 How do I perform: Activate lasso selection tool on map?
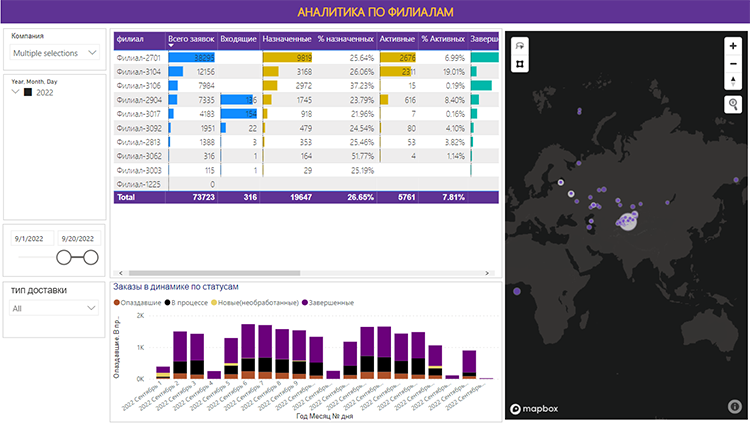click(x=519, y=45)
